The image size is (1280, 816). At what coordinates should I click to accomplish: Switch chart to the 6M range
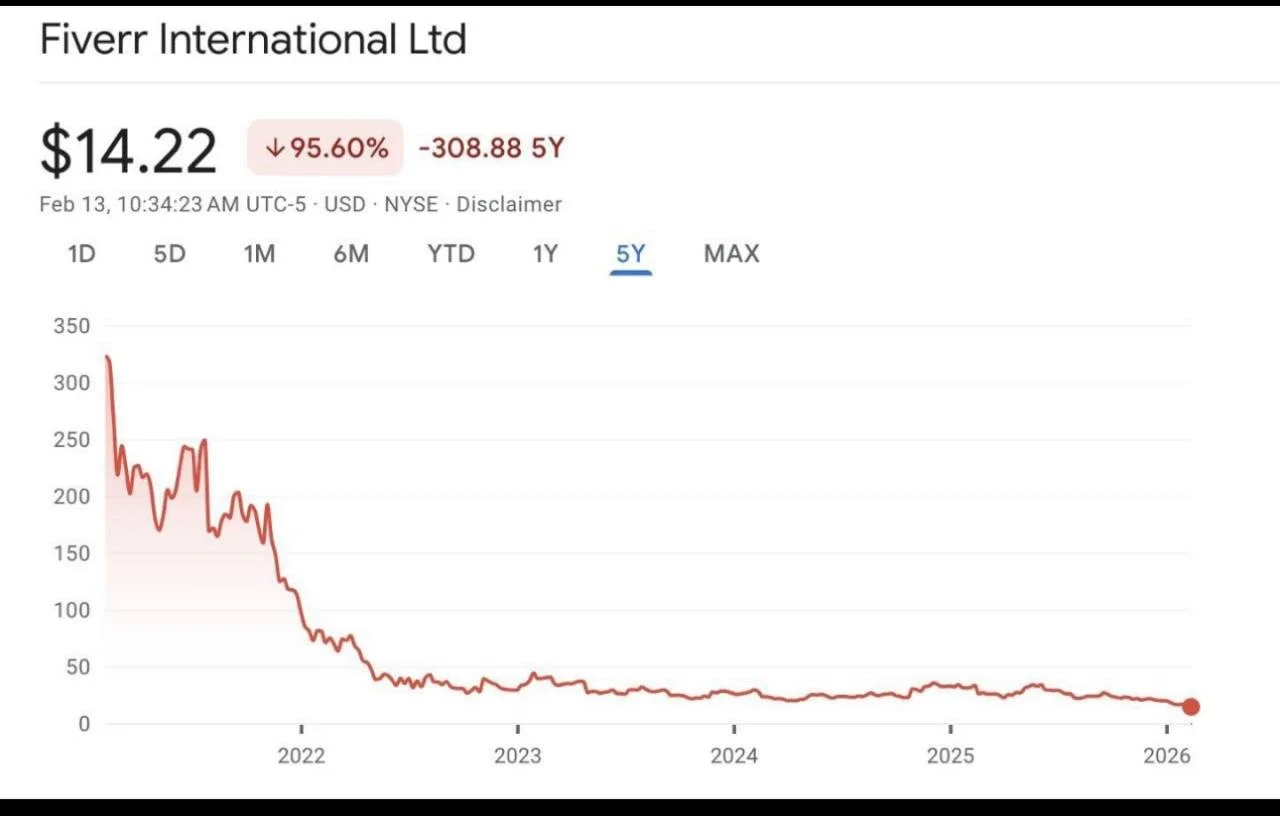click(x=351, y=254)
